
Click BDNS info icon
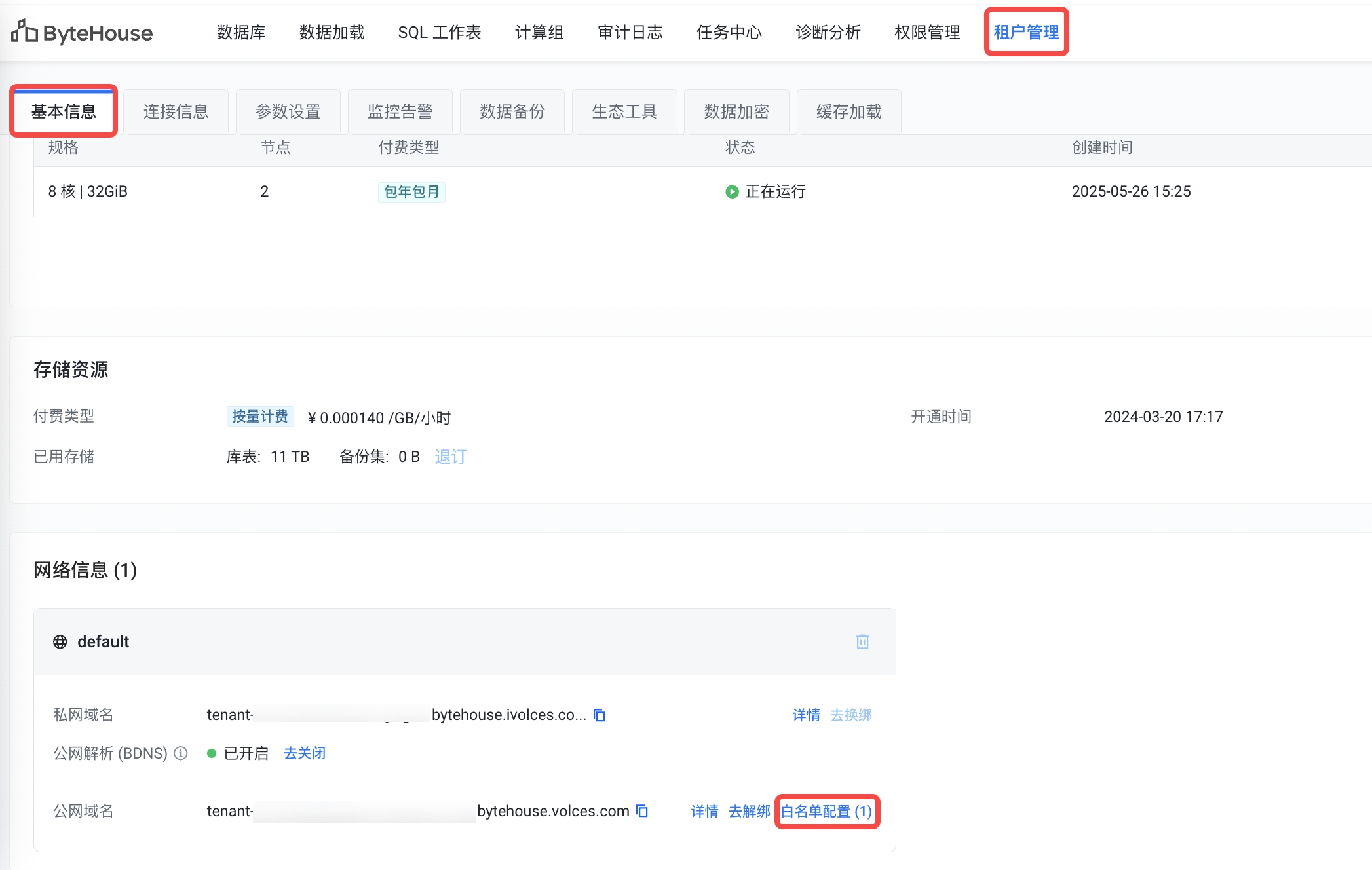pyautogui.click(x=181, y=753)
